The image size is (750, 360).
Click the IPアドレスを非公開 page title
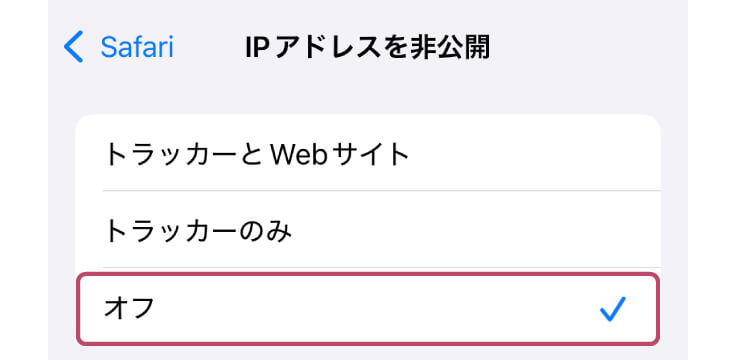point(367,47)
